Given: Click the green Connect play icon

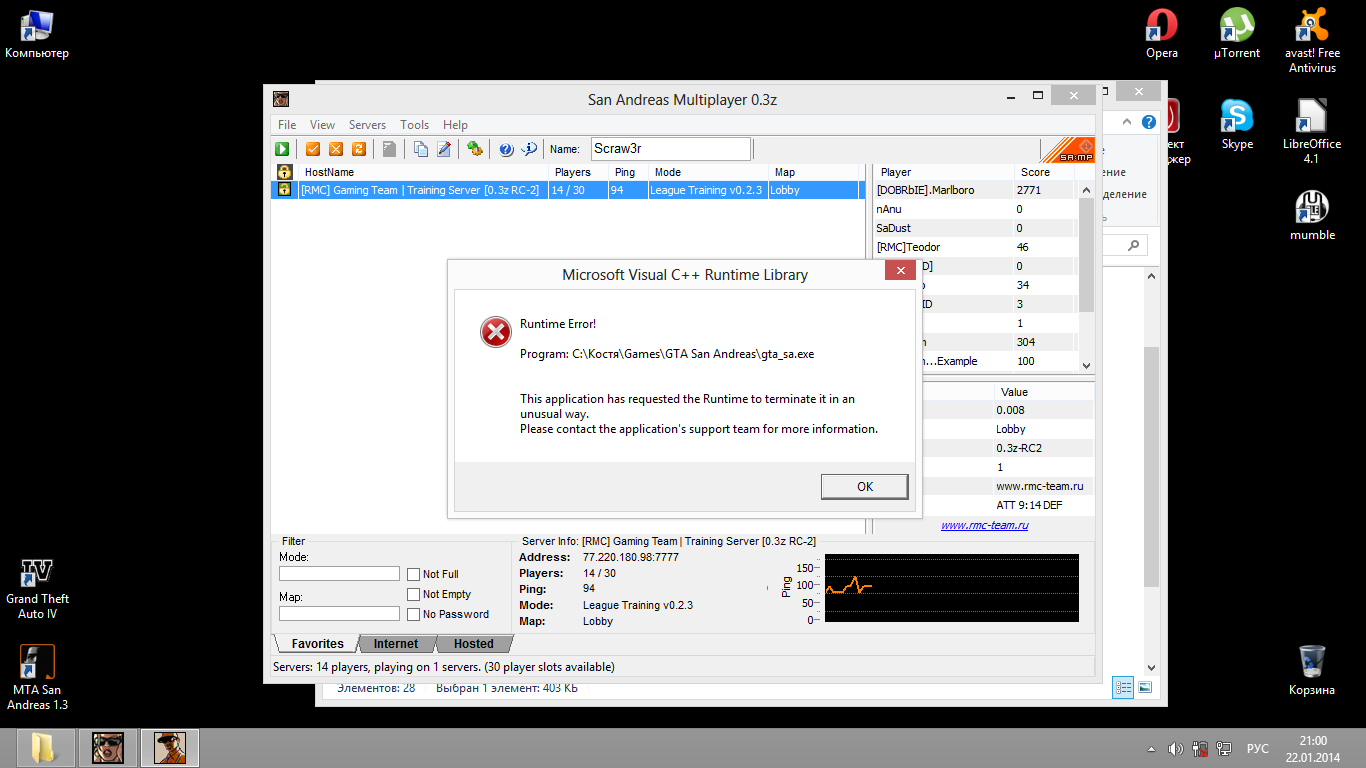Looking at the screenshot, I should point(282,149).
